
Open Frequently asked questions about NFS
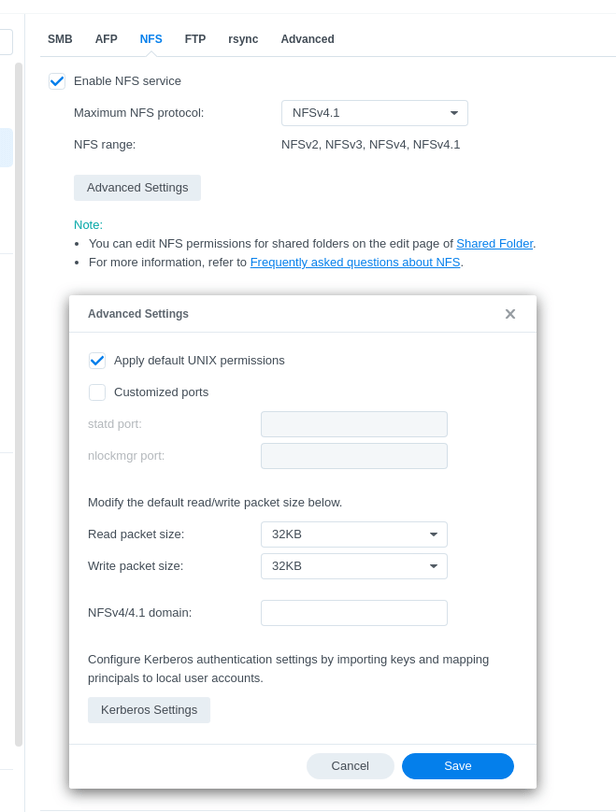[355, 263]
